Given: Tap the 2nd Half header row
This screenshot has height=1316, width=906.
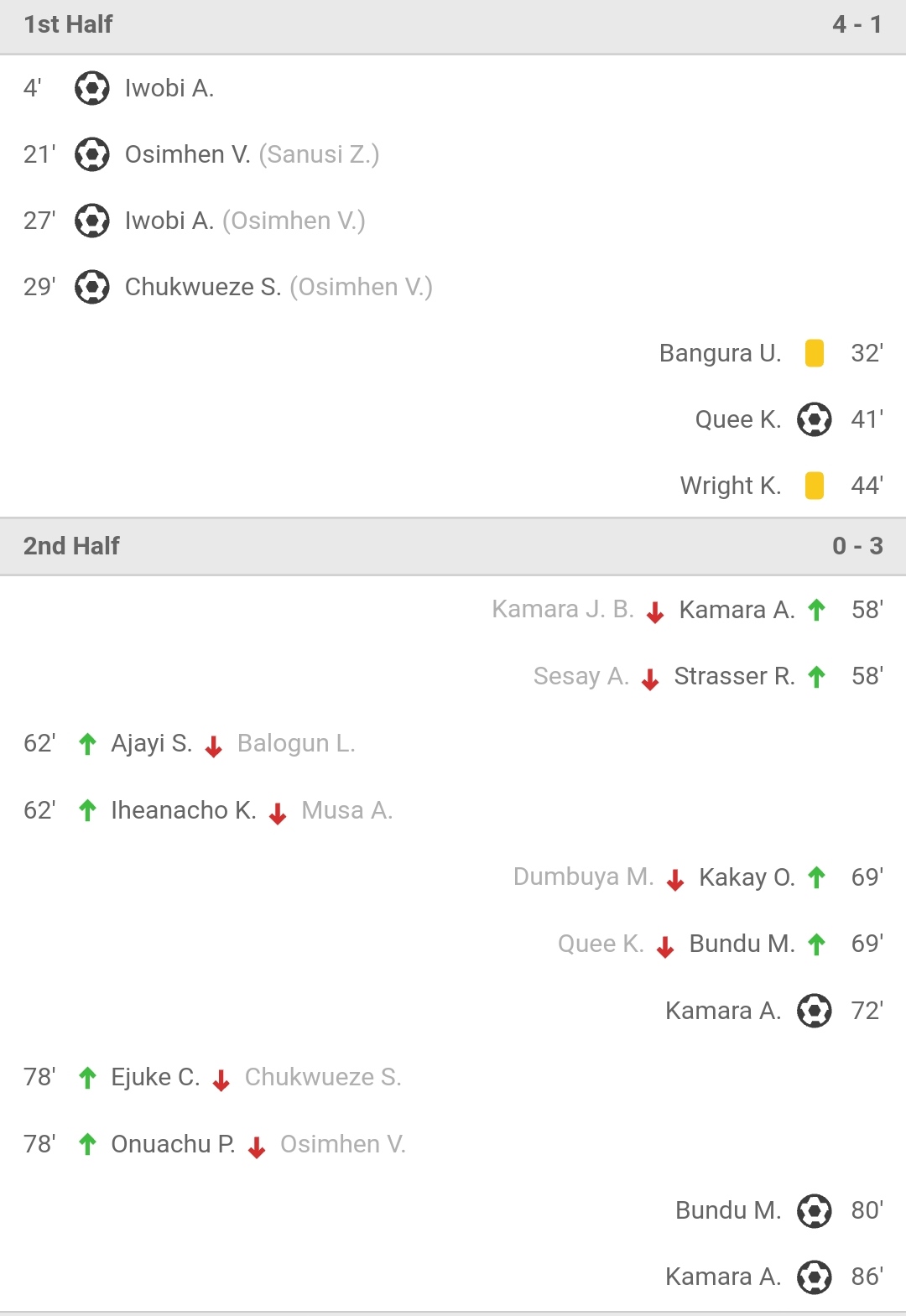Looking at the screenshot, I should 453,546.
